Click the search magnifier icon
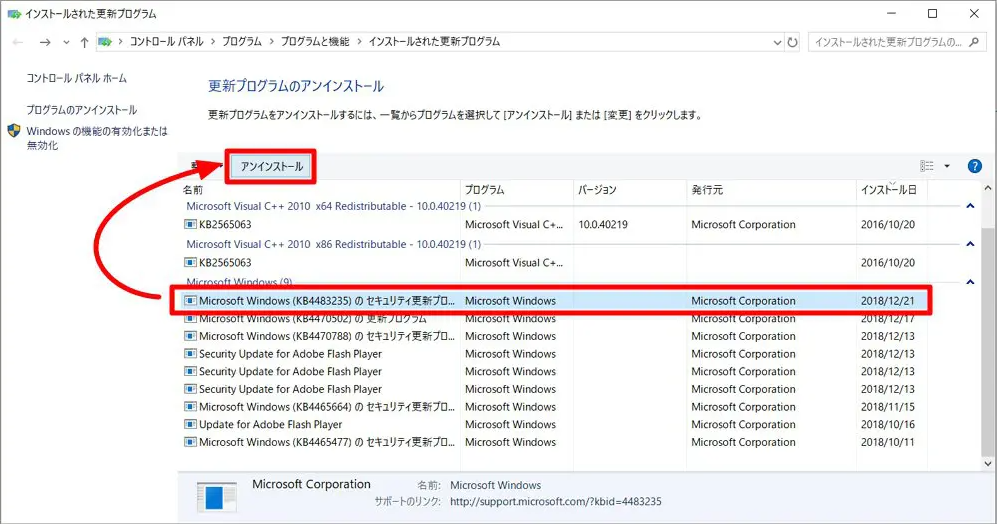The width and height of the screenshot is (997, 524). pos(973,42)
